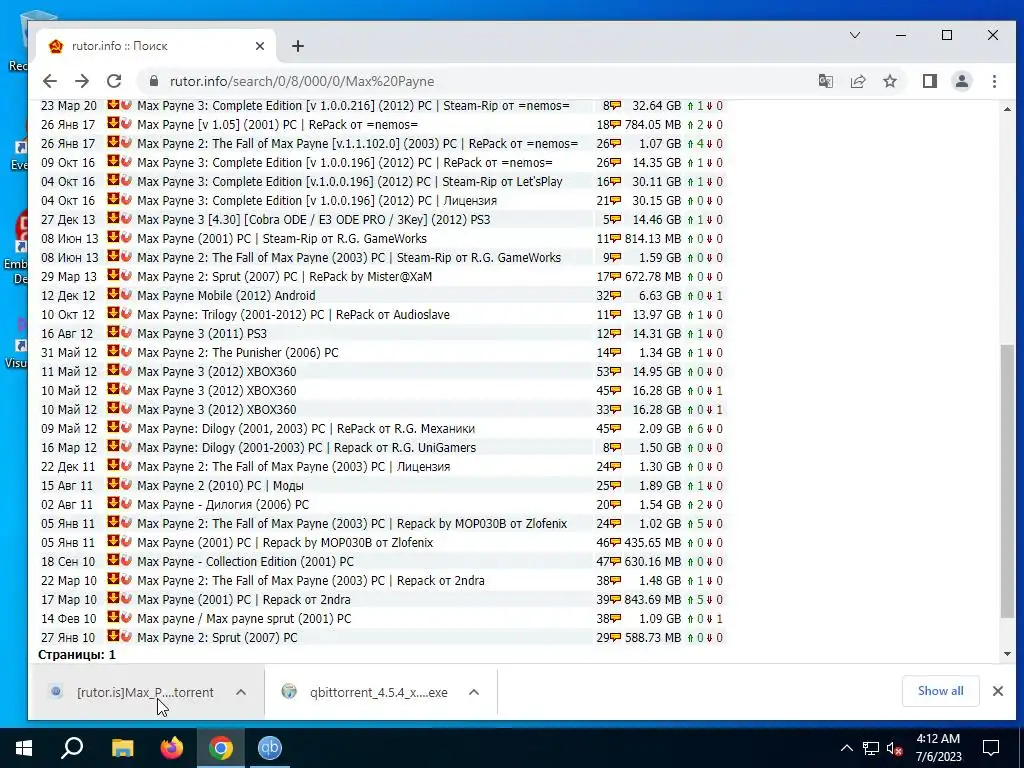Open magnet link for Max Payne Mobile Android
The width and height of the screenshot is (1024, 768).
[x=126, y=295]
